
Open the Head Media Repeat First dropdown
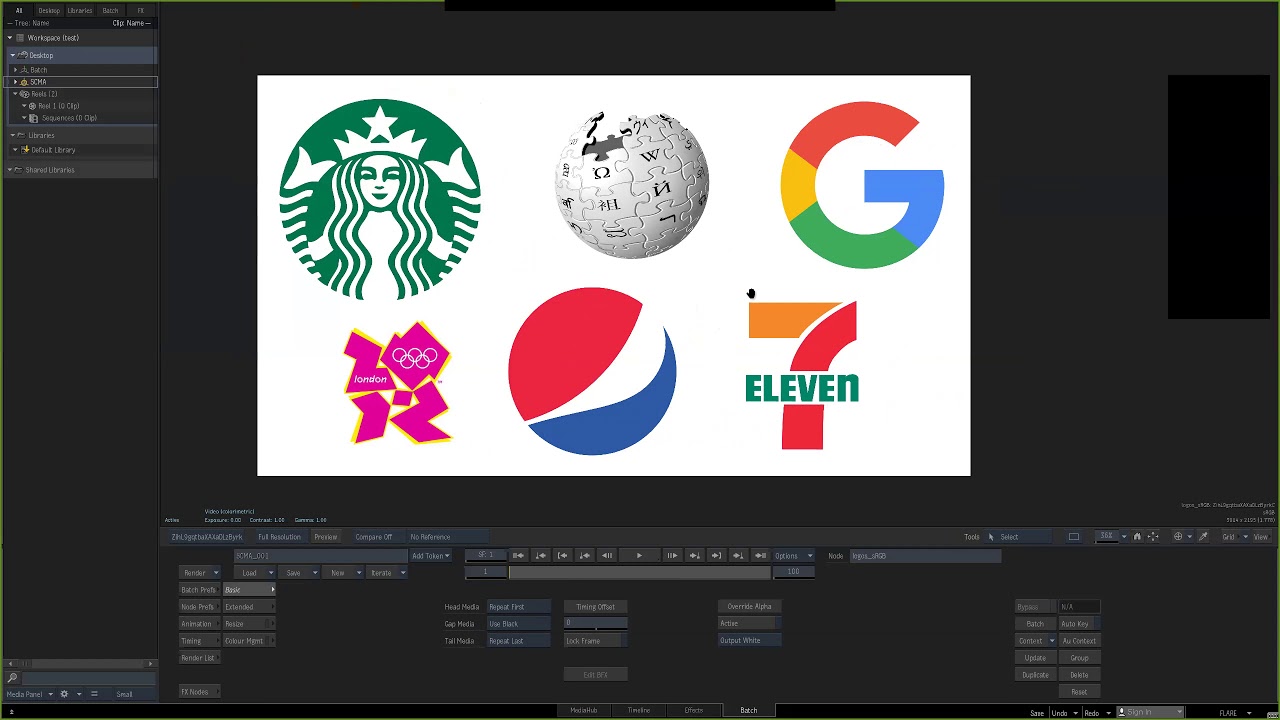519,607
